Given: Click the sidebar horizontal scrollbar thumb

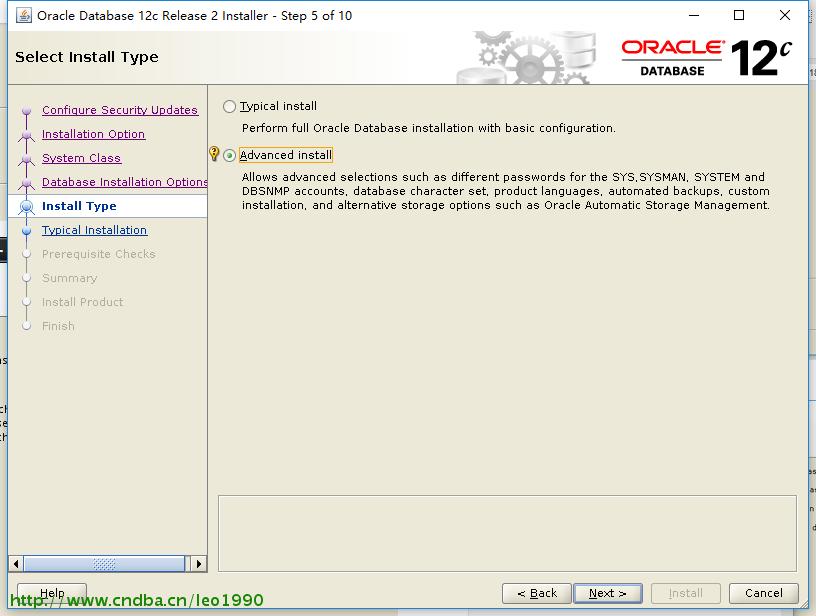Looking at the screenshot, I should (104, 564).
